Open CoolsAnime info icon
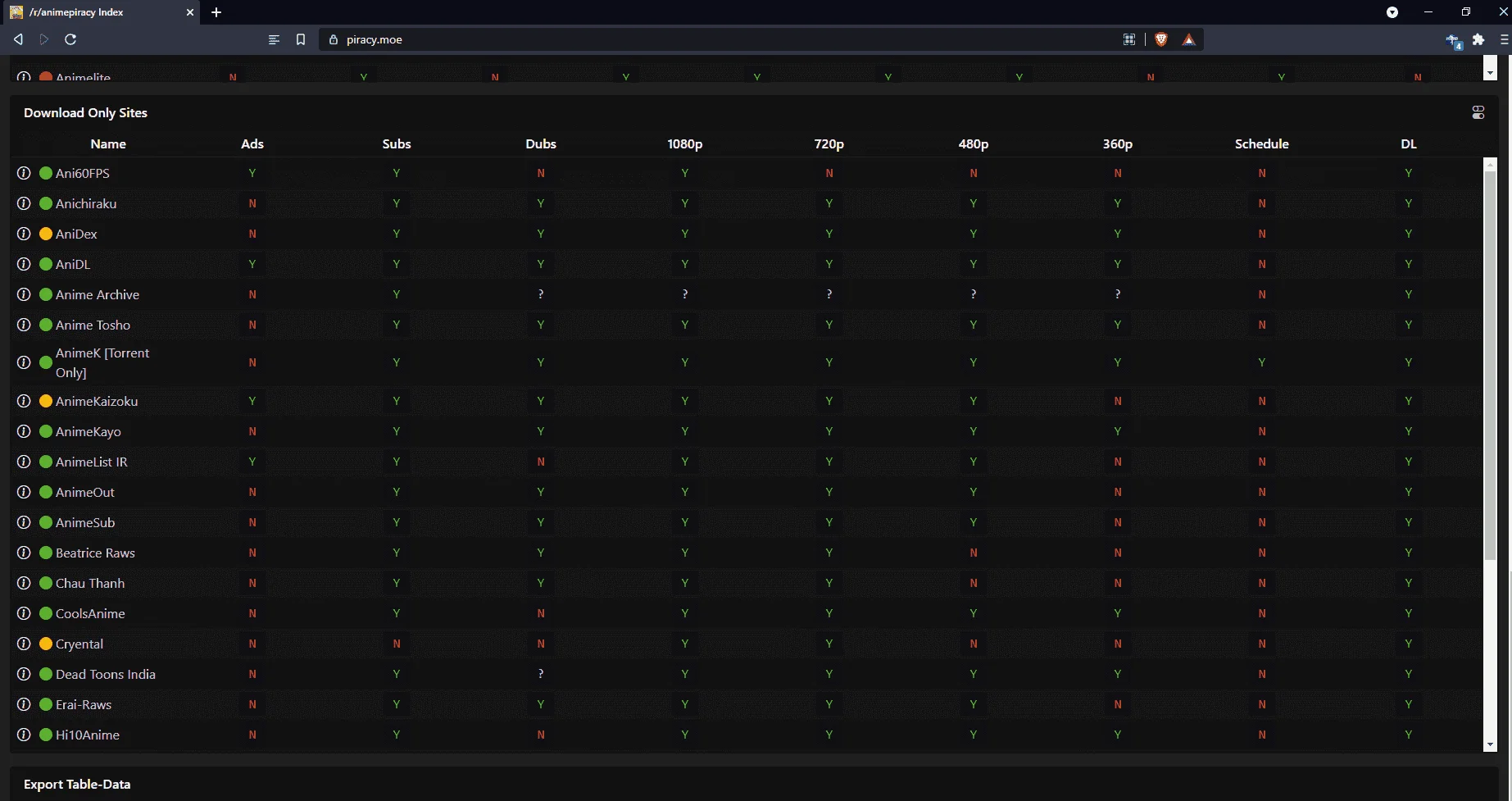The image size is (1512, 801). (x=24, y=613)
